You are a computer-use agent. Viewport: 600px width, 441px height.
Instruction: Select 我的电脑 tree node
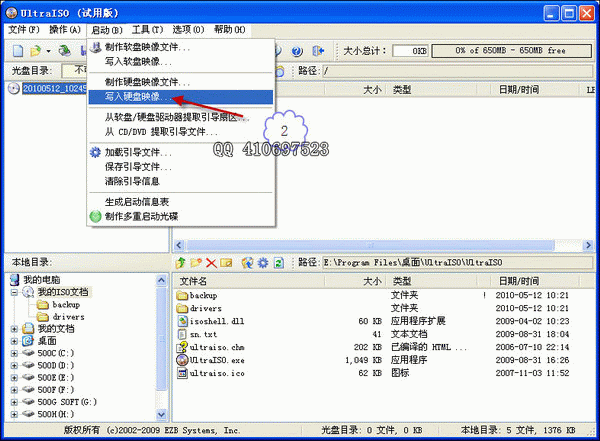pos(42,279)
